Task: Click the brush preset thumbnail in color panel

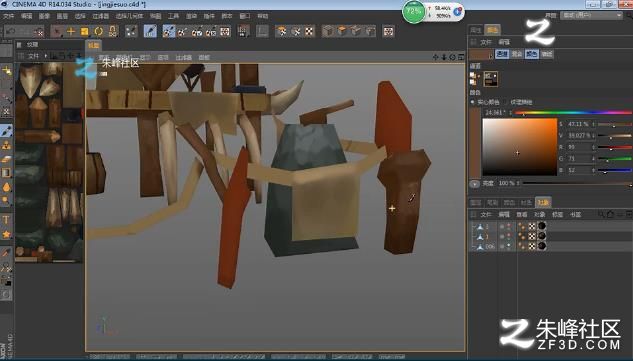Action: 490,79
